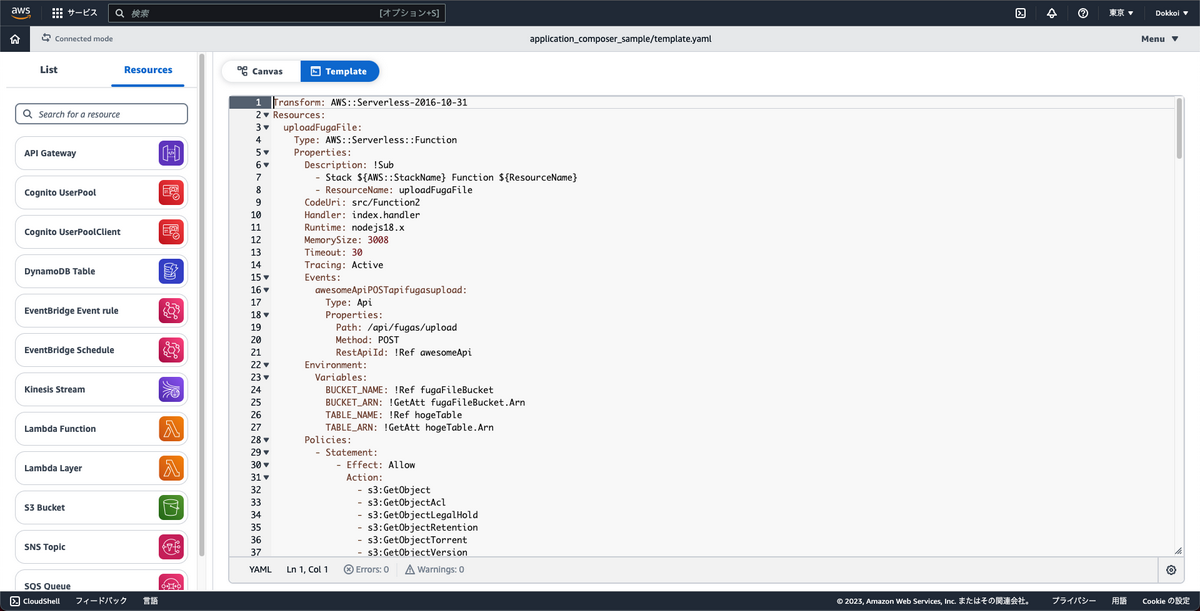Image resolution: width=1200 pixels, height=611 pixels.
Task: Click the SQS Queue resource card
Action: [x=101, y=583]
